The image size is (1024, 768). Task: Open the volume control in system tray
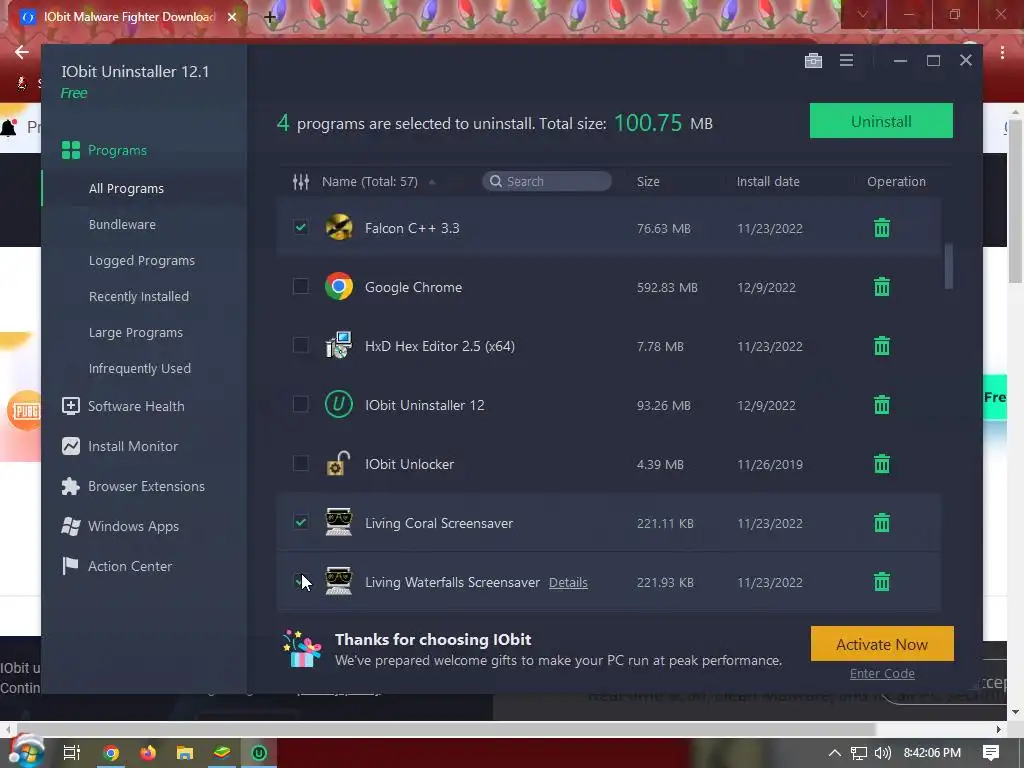point(882,753)
